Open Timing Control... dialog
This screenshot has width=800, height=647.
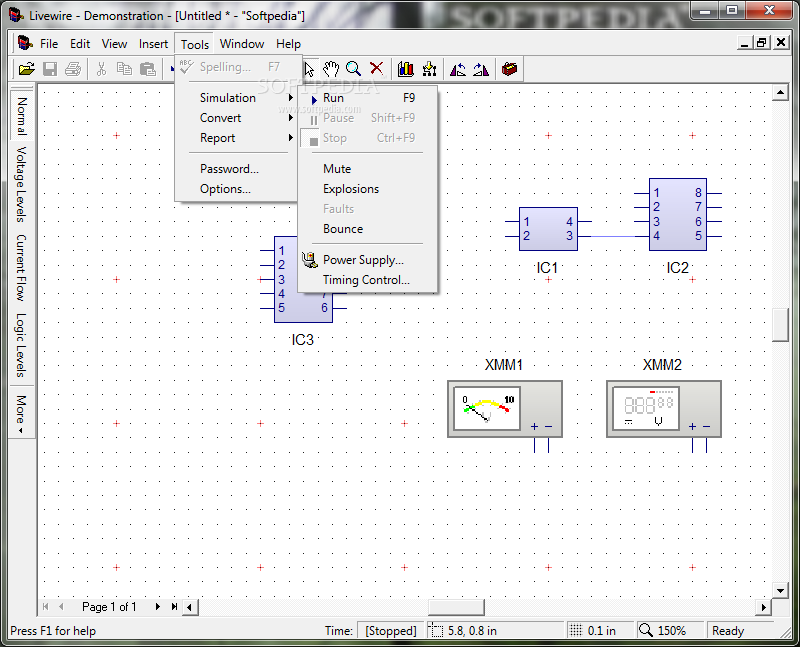[x=367, y=280]
